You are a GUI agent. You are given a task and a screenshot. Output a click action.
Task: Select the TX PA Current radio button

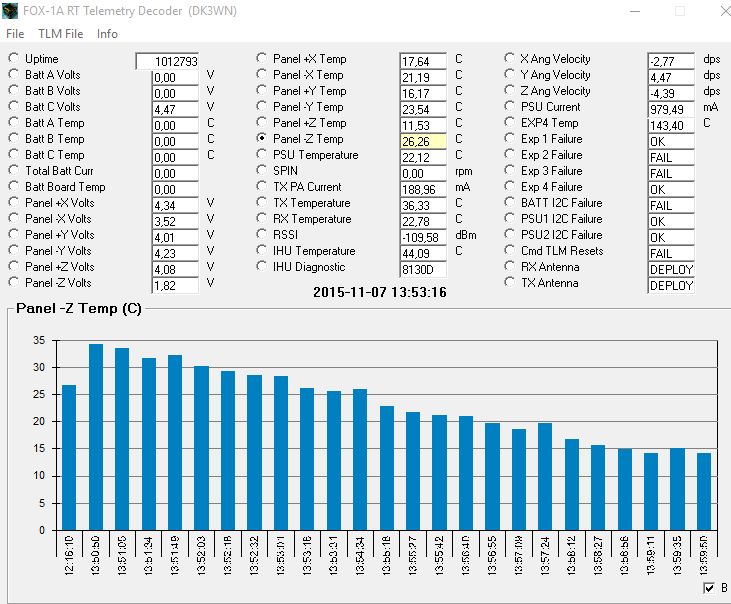coord(262,186)
